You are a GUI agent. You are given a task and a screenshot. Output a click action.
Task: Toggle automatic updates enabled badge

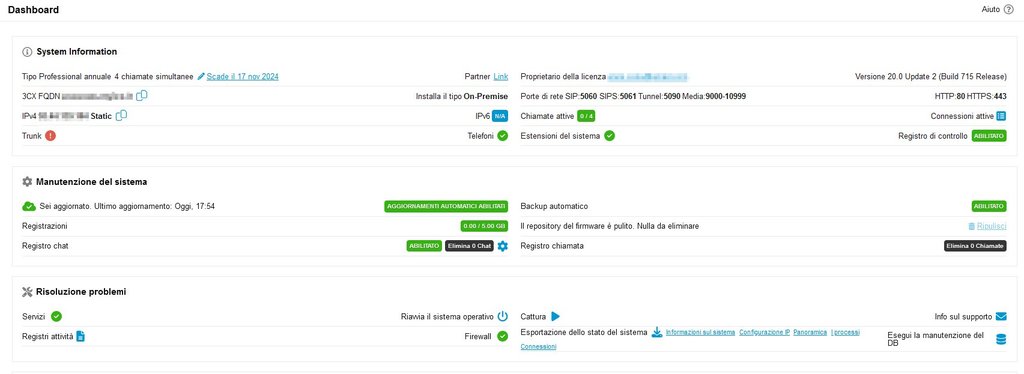[x=446, y=206]
